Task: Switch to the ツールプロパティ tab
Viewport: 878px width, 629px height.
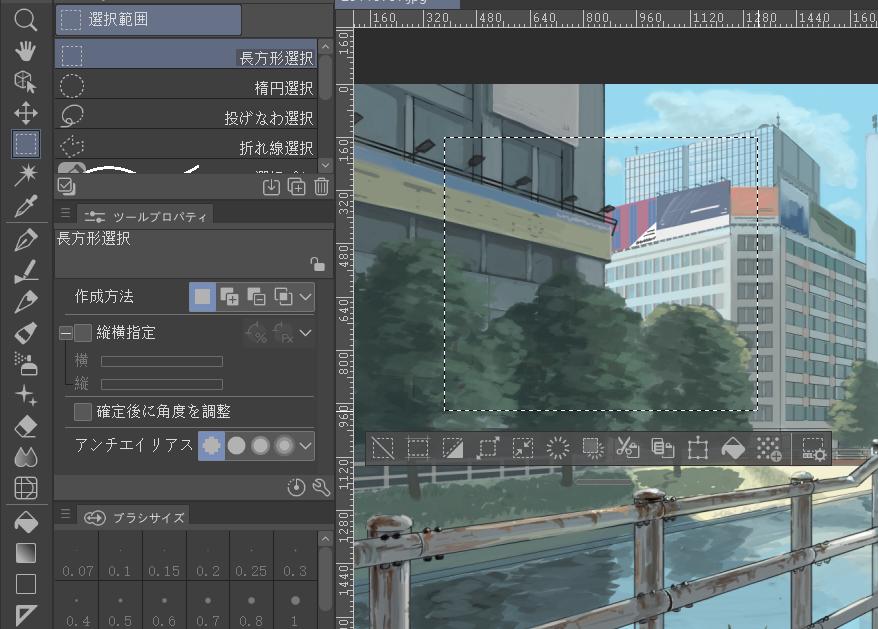Action: coord(145,217)
